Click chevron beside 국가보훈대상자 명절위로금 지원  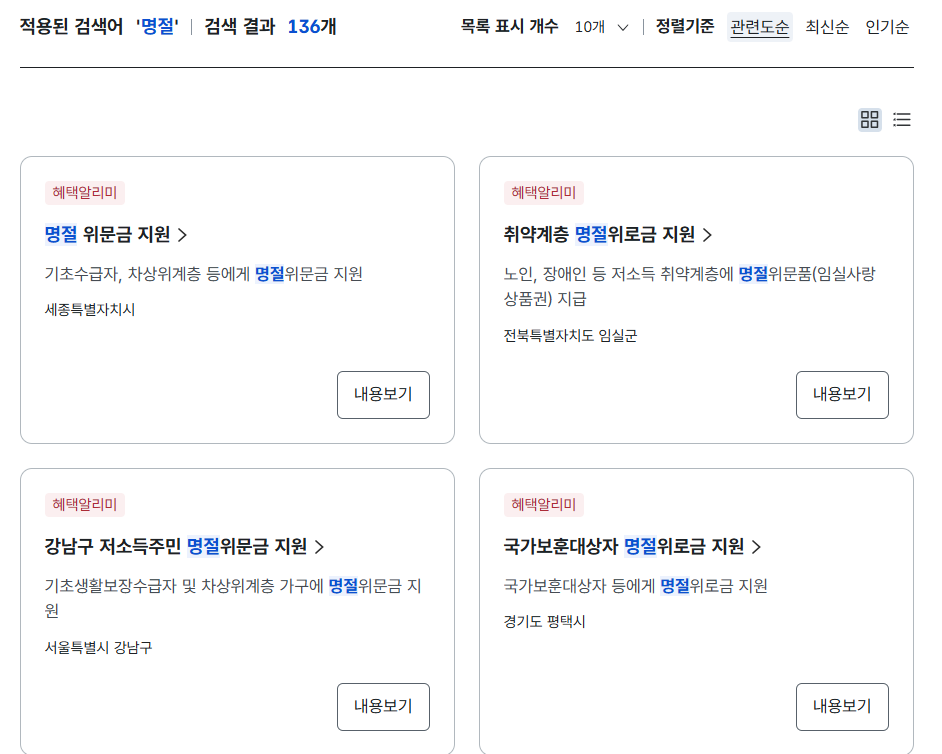click(756, 548)
